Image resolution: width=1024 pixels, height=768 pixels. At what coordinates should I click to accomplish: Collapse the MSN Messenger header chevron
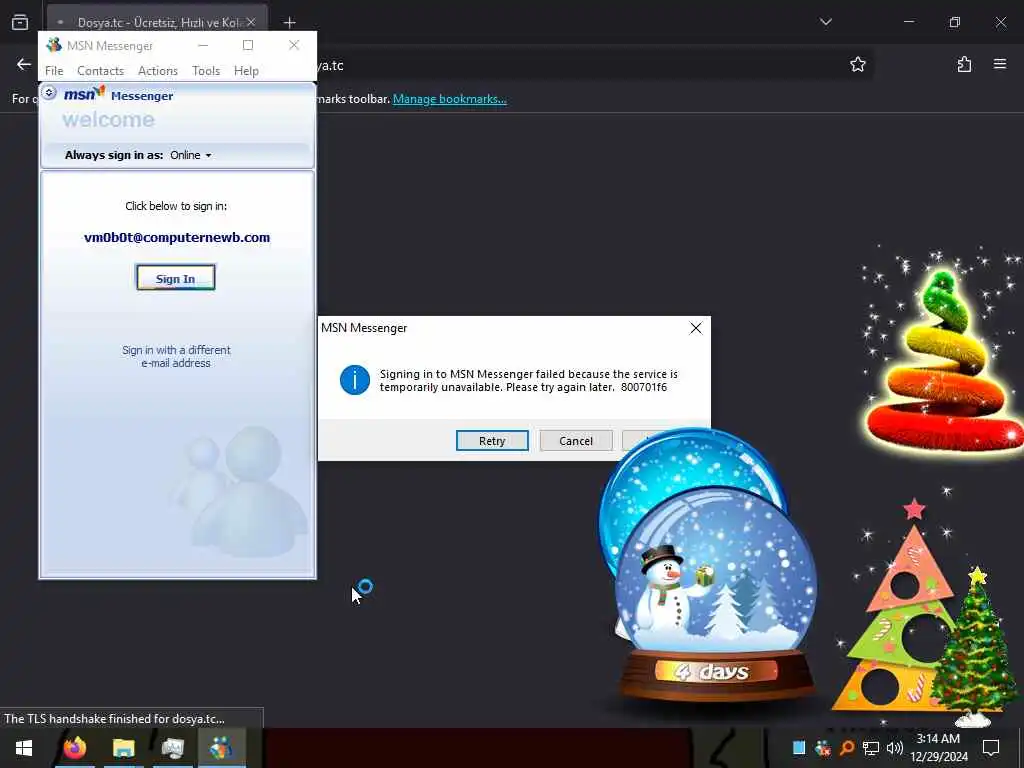[49, 93]
